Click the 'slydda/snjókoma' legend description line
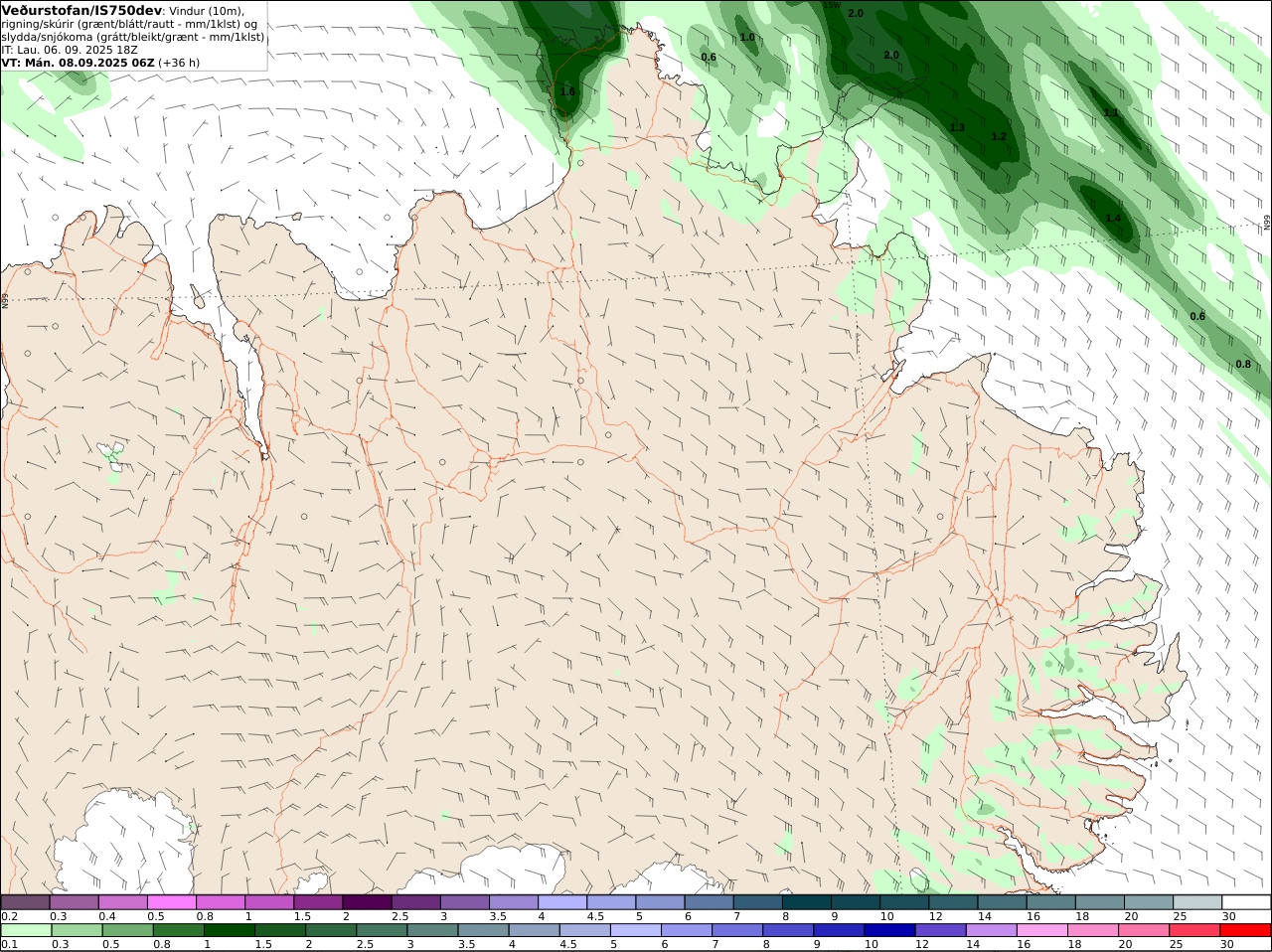The height and width of the screenshot is (952, 1272). pos(132,37)
